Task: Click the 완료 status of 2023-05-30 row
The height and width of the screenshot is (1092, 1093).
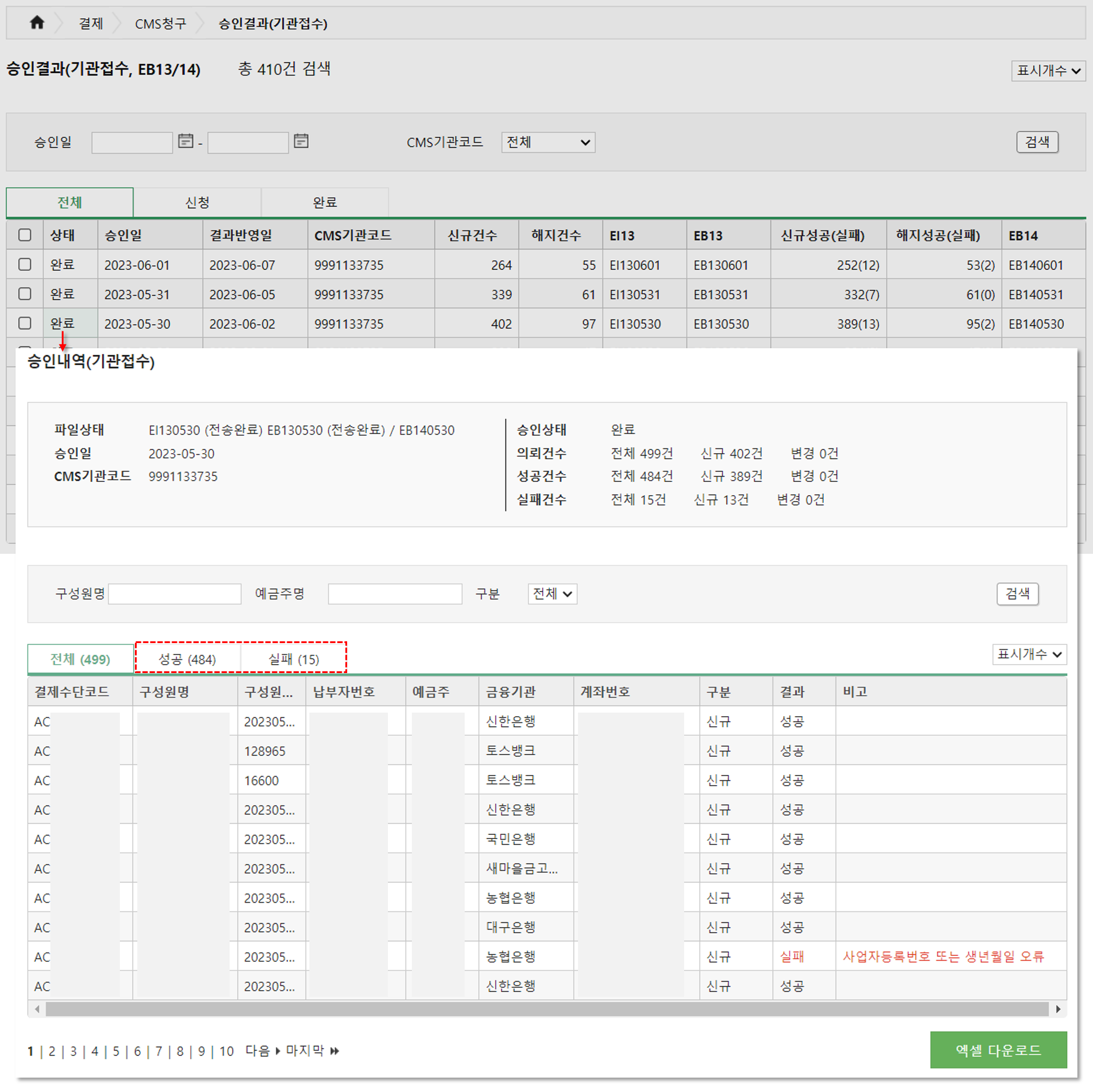Action: pyautogui.click(x=62, y=324)
